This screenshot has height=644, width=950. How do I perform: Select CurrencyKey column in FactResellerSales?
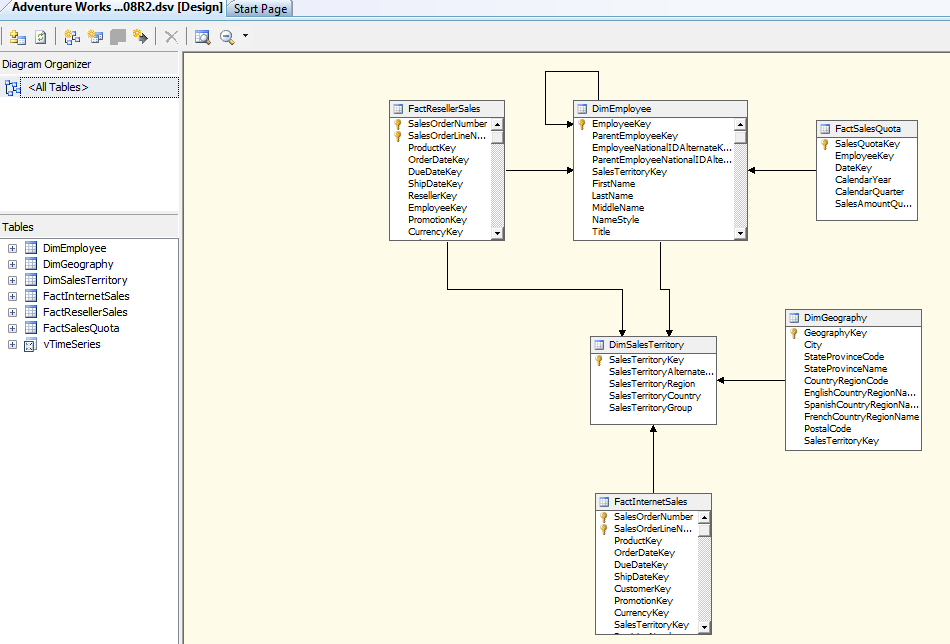pyautogui.click(x=435, y=232)
